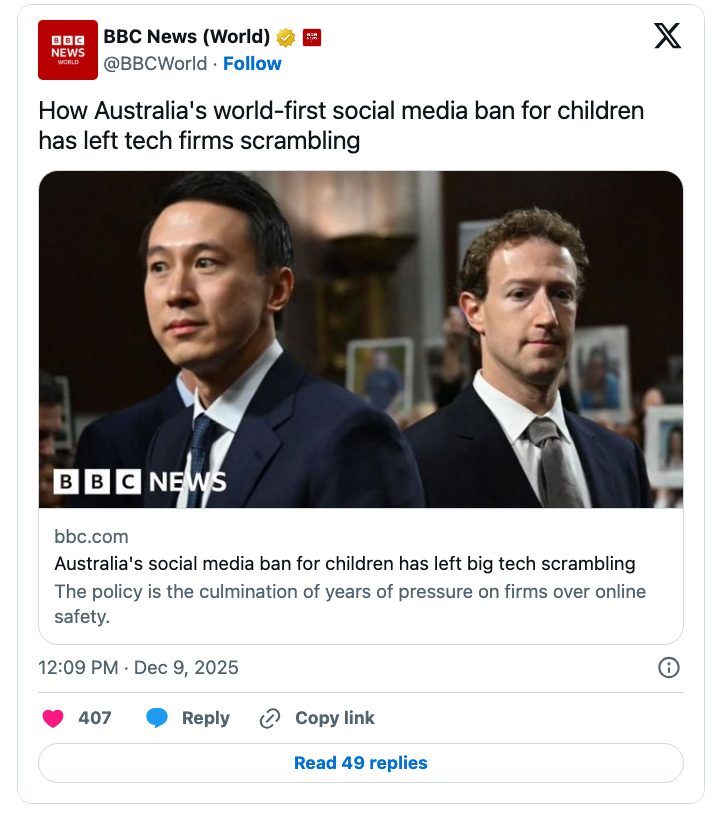Open the article preview photo
This screenshot has width=717, height=813.
tap(361, 339)
